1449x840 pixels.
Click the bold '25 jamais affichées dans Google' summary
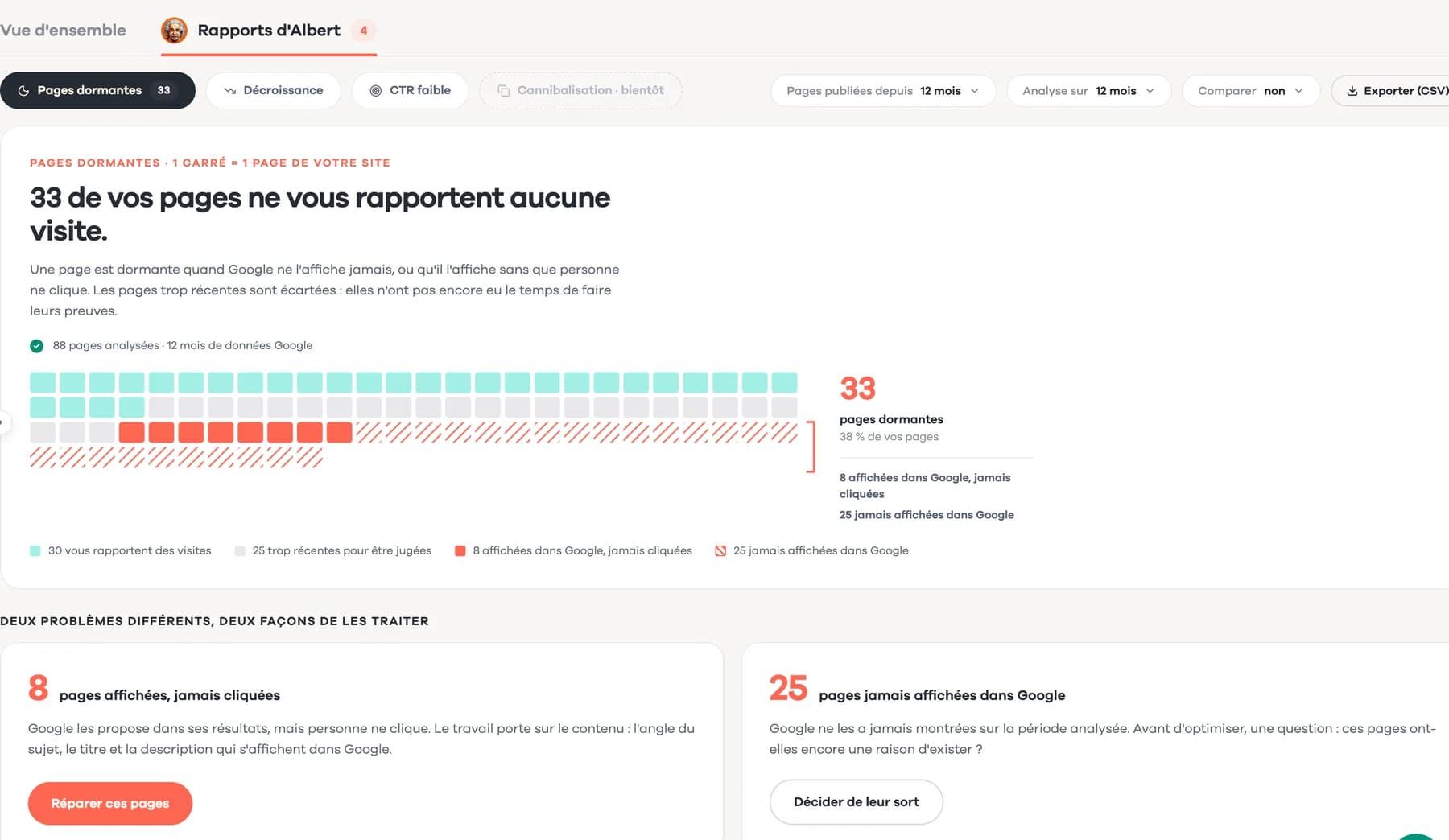(x=927, y=515)
